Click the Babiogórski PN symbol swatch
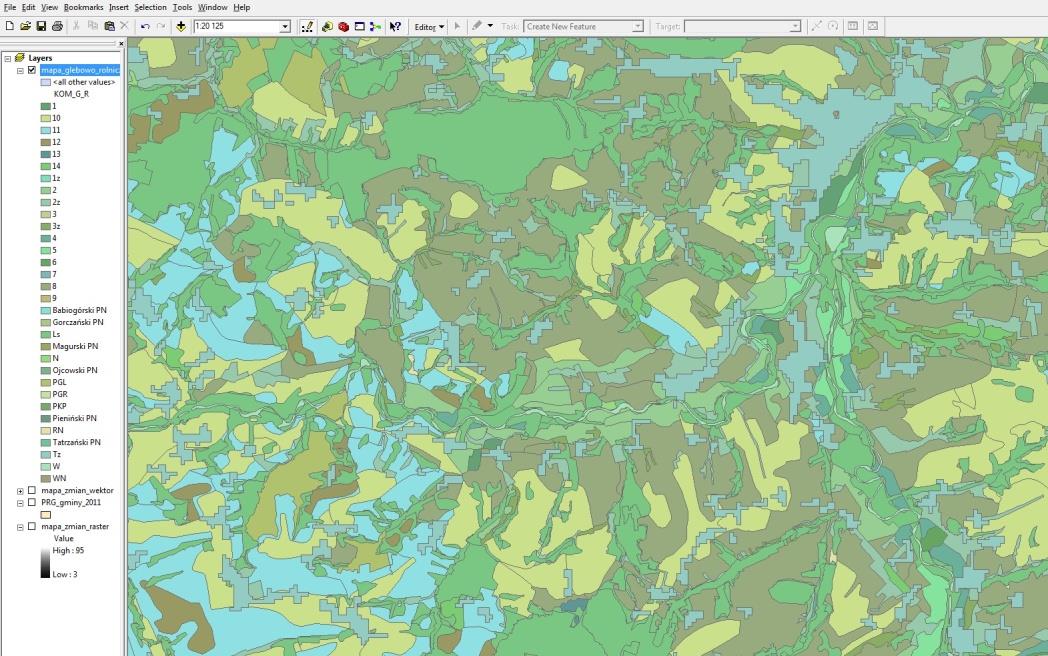The width and height of the screenshot is (1048, 656). pyautogui.click(x=45, y=310)
